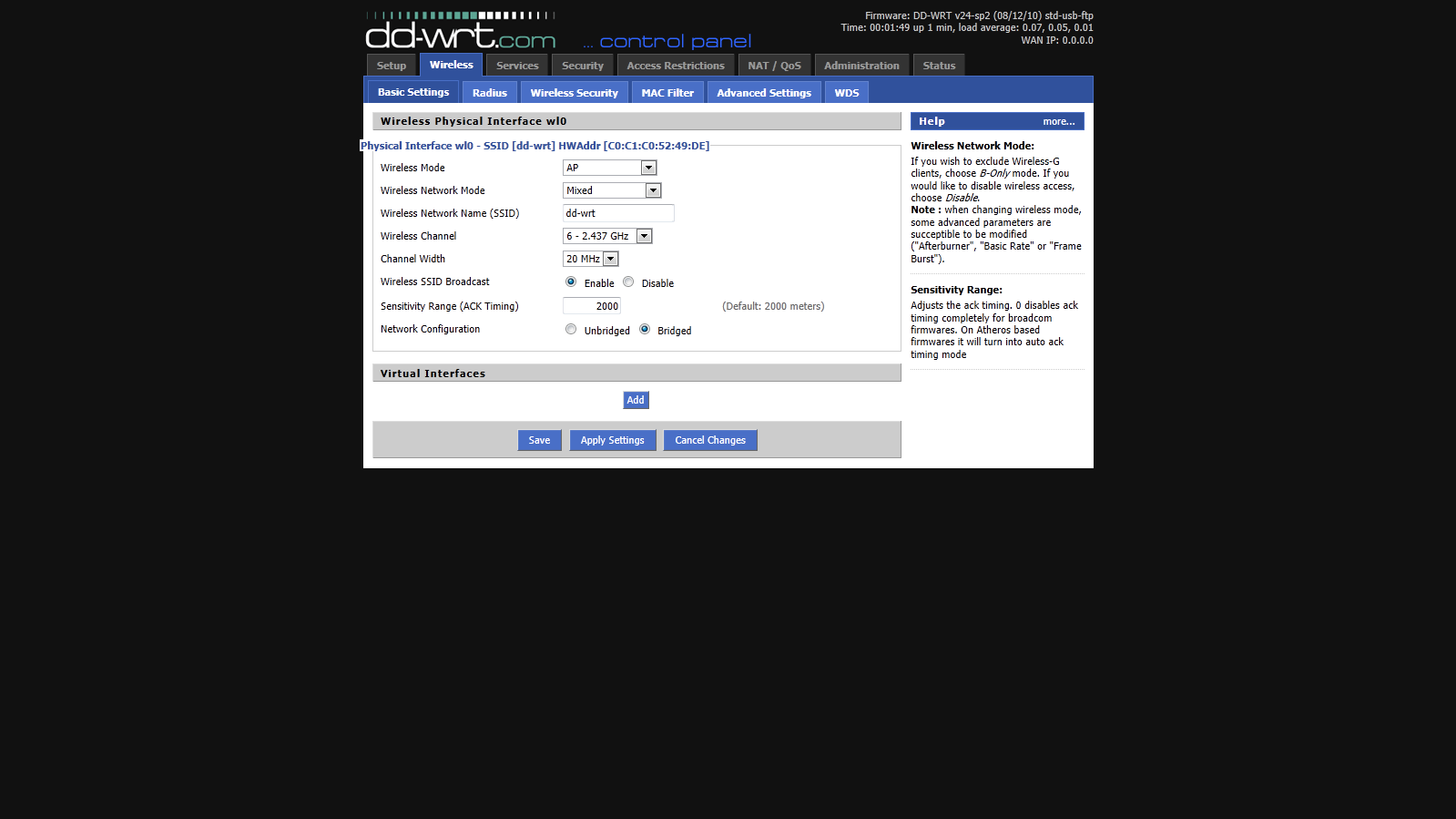Screen dimensions: 1456x819
Task: Click the dd-wrt.com logo
Action: coord(461,31)
